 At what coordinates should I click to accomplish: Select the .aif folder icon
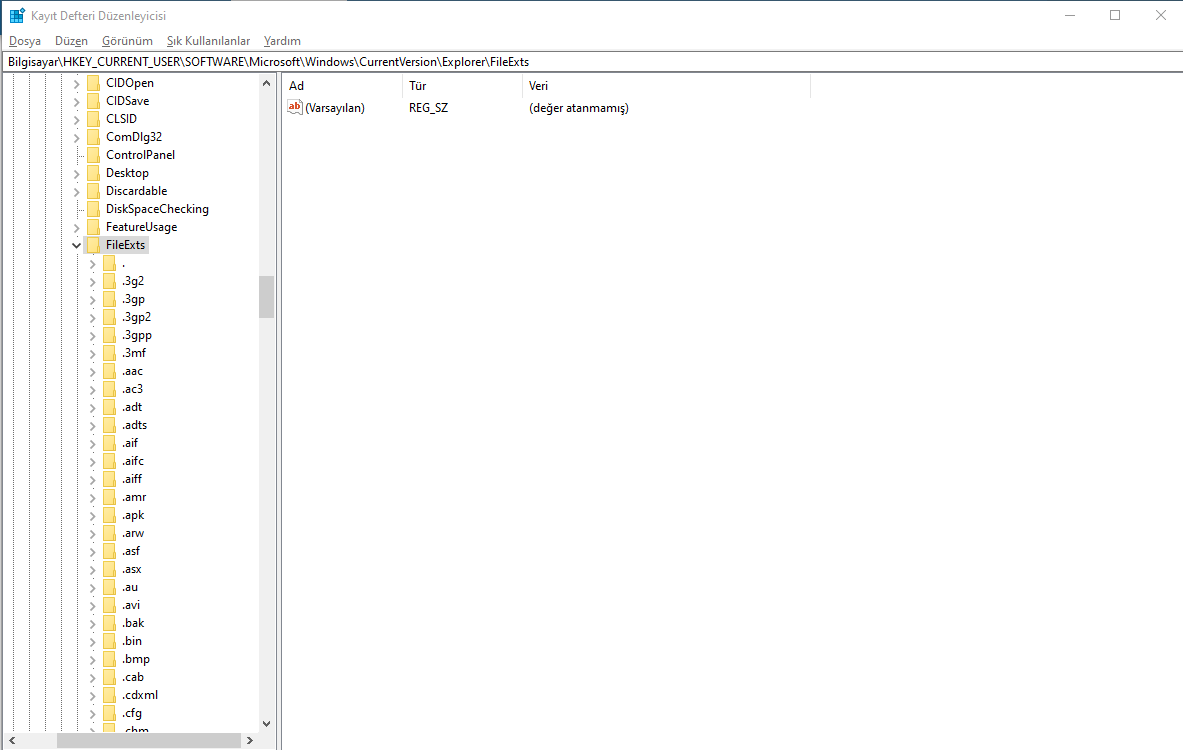click(109, 443)
